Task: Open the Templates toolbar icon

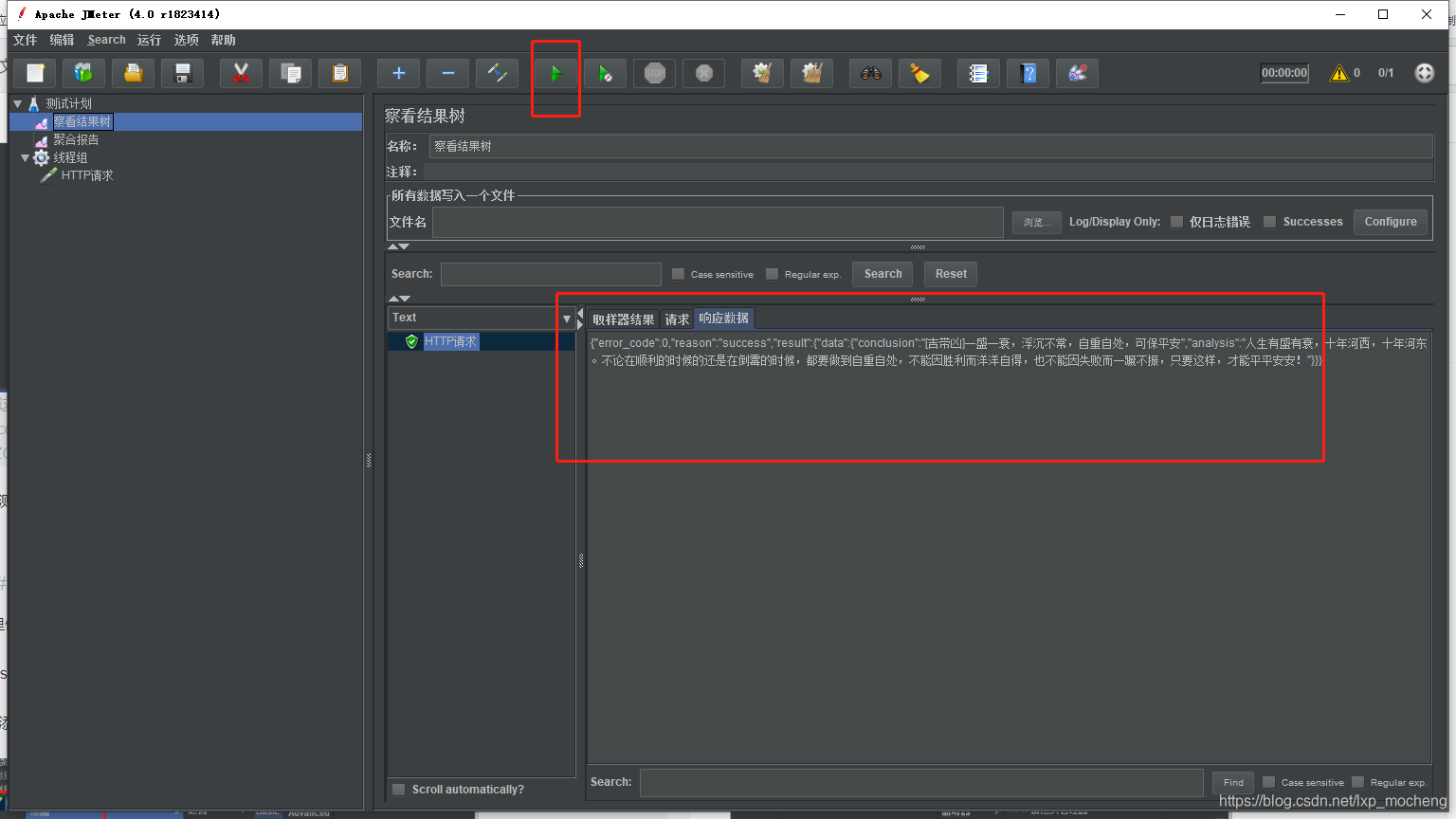Action: pos(84,73)
